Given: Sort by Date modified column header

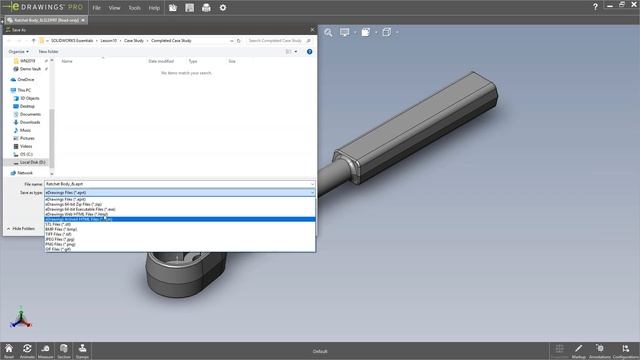Looking at the screenshot, I should pyautogui.click(x=161, y=61).
